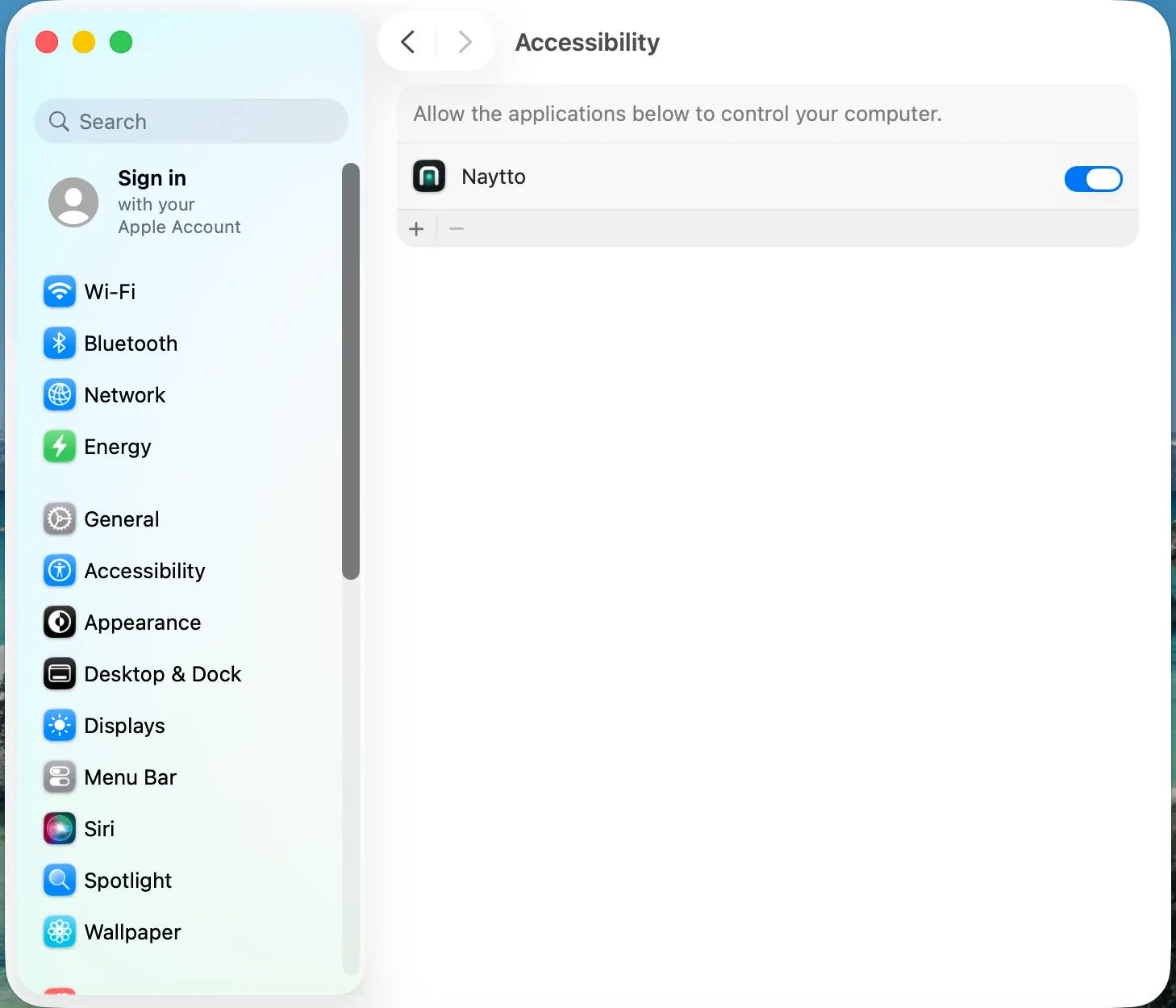Open the Accessibility label in the sidebar
The width and height of the screenshot is (1176, 1008).
[145, 571]
